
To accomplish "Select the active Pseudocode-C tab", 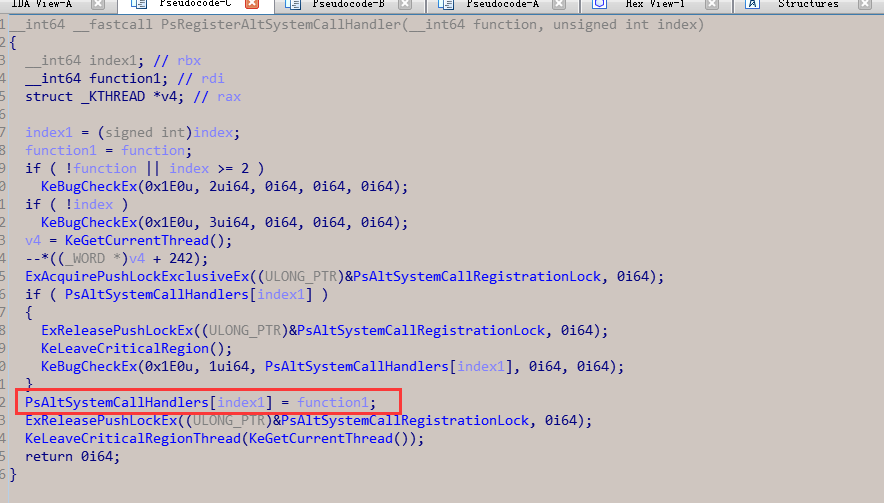I will [x=195, y=5].
